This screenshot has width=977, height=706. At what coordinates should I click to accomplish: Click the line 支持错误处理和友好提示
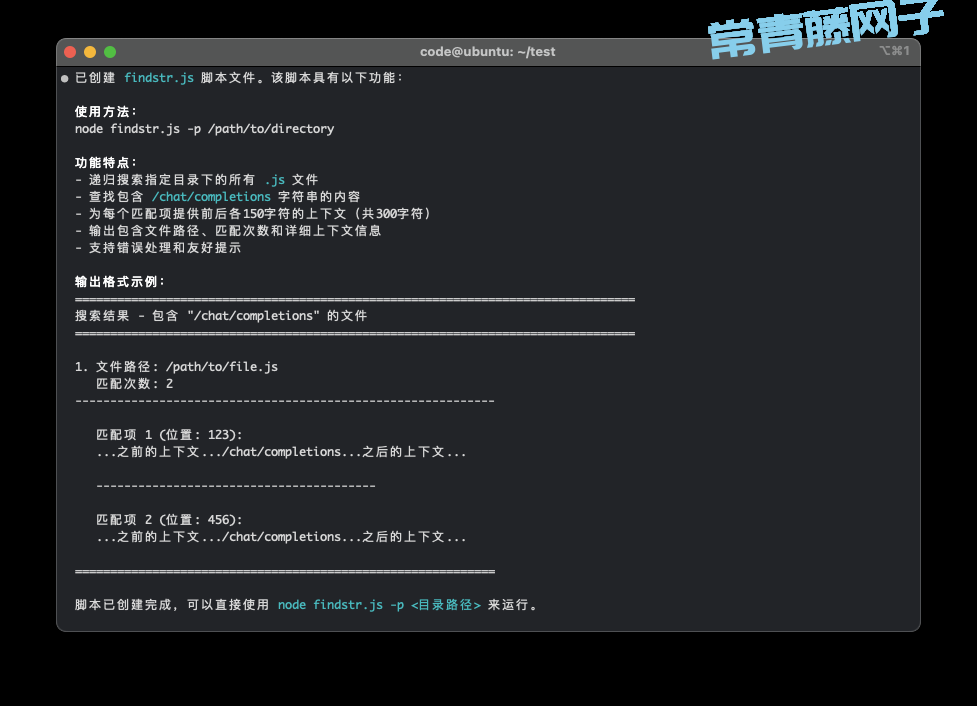pyautogui.click(x=162, y=248)
